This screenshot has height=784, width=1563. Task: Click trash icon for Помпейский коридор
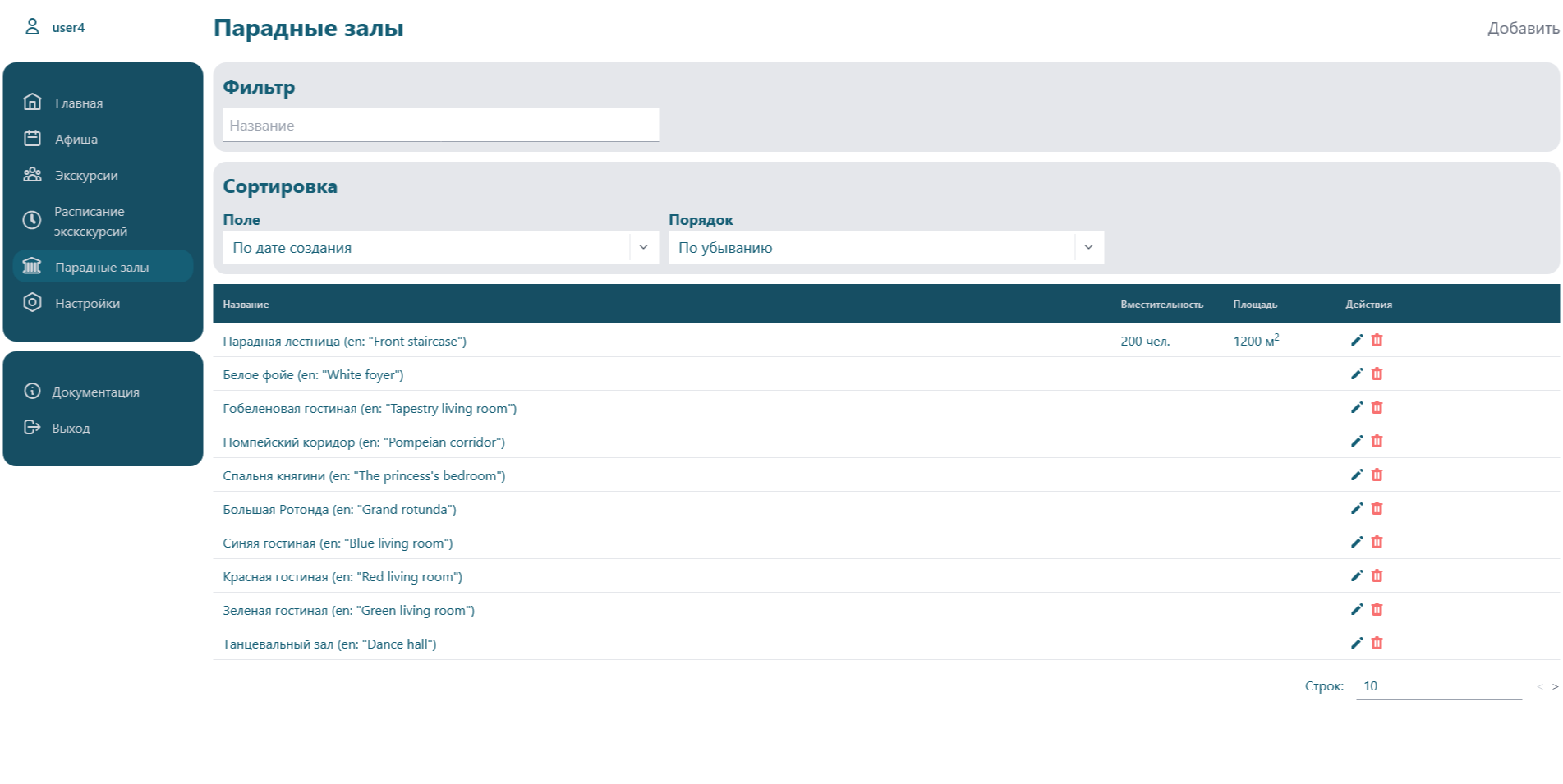[x=1377, y=441]
